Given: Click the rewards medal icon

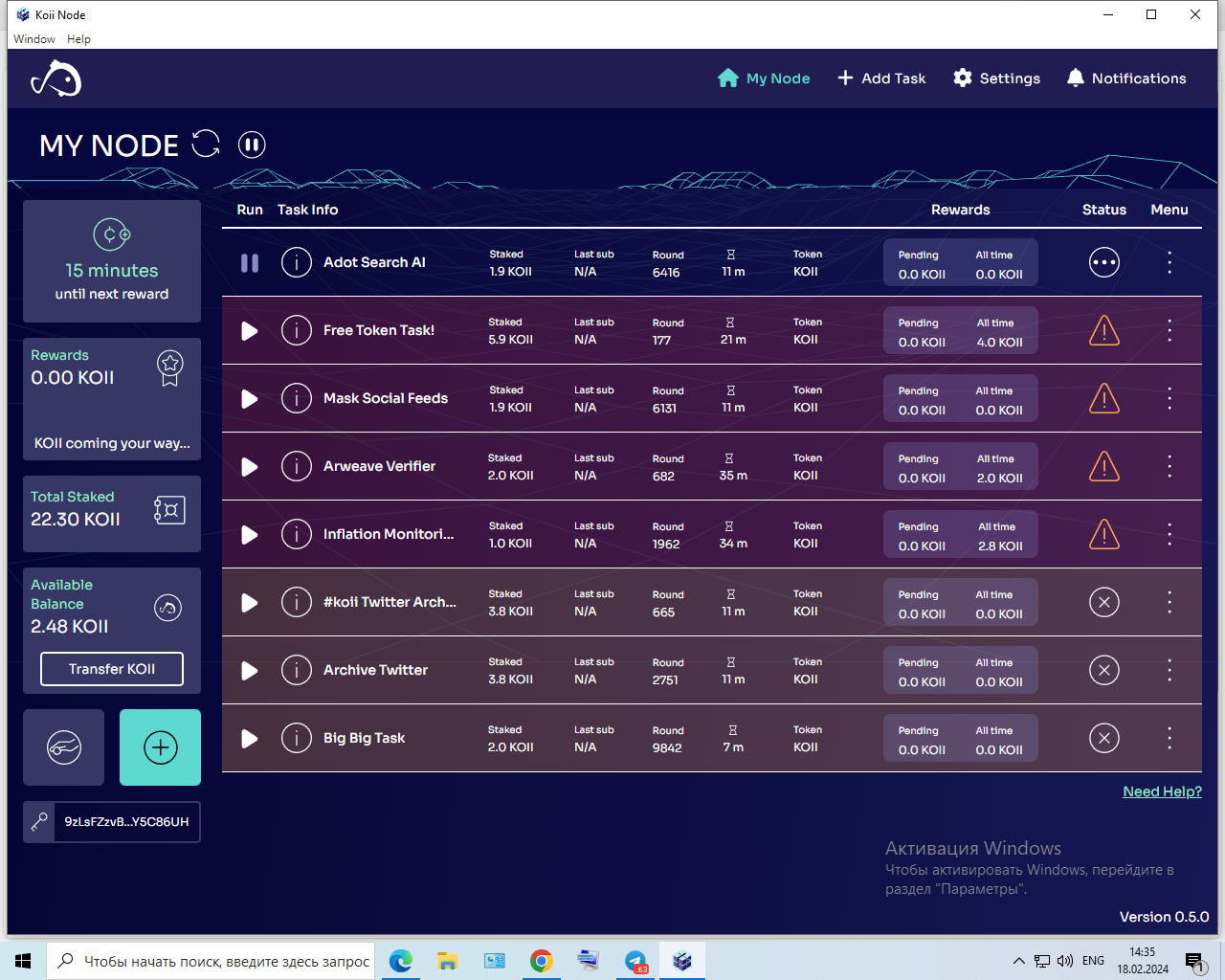Looking at the screenshot, I should 170,367.
